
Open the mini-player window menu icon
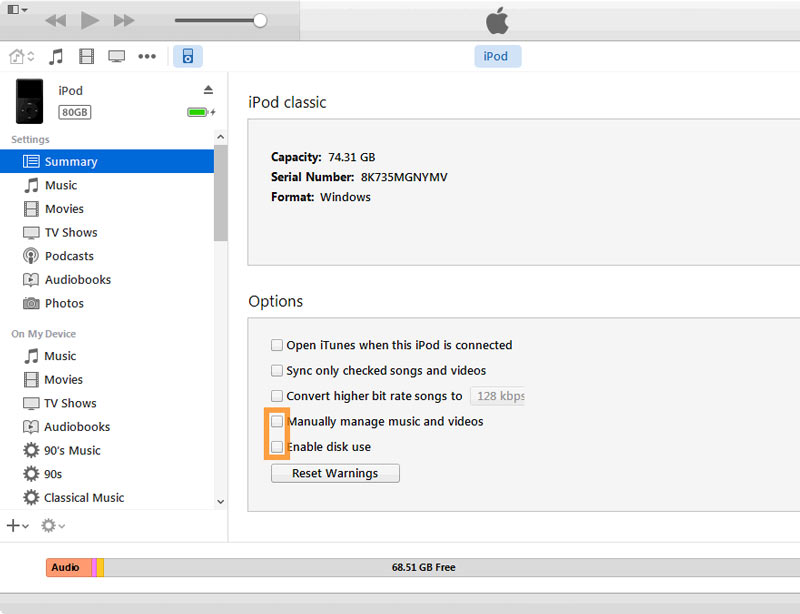17,9
